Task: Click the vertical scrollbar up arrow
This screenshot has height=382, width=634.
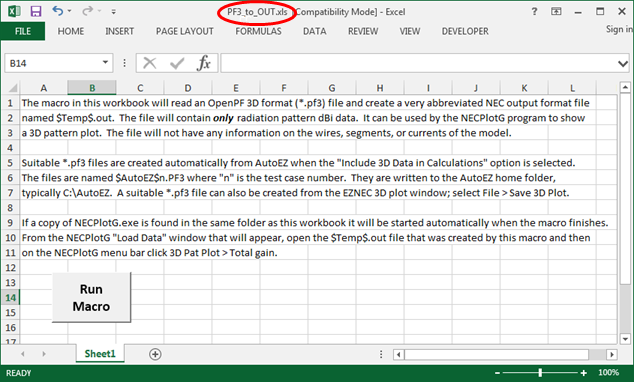Action: tap(625, 87)
